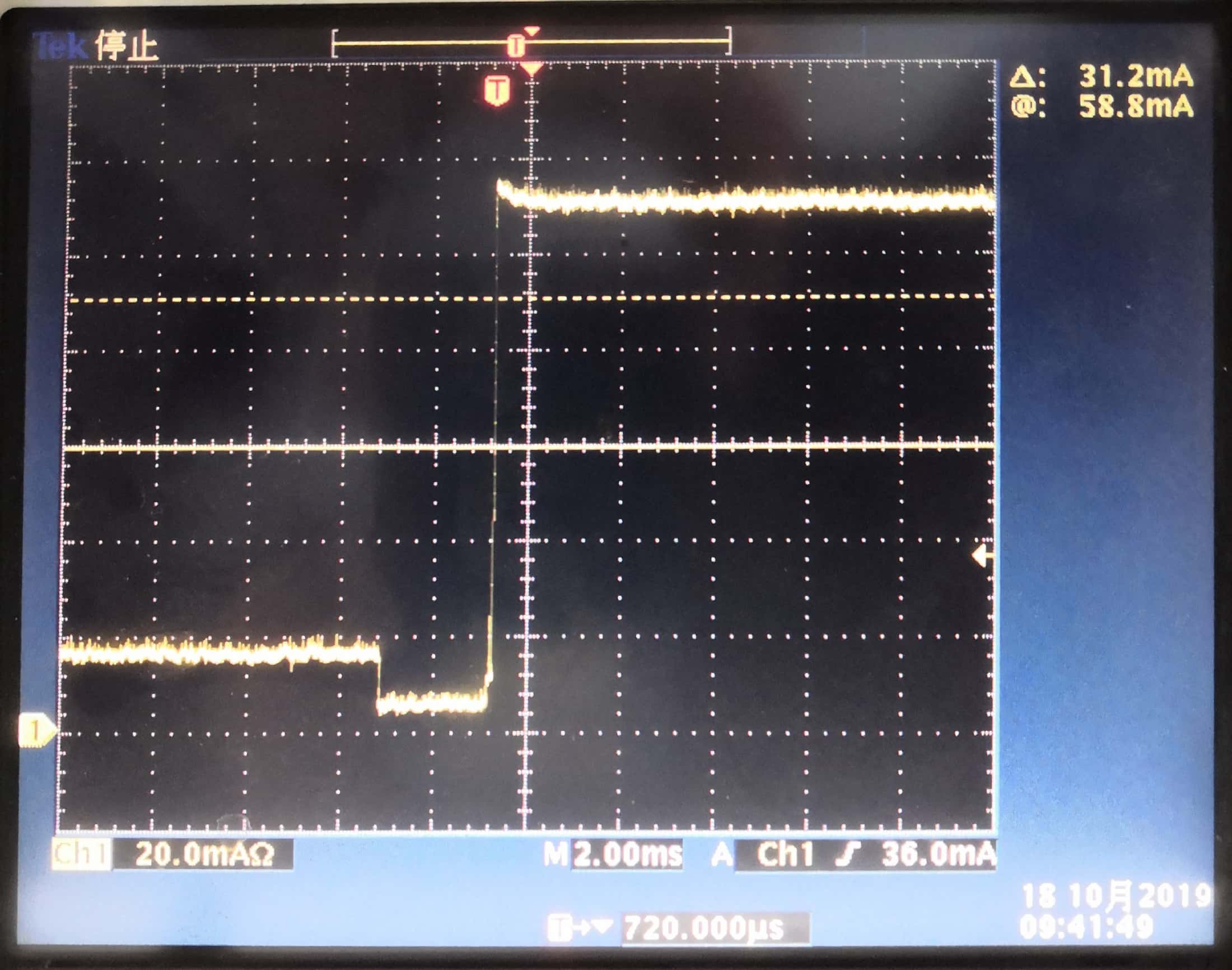This screenshot has height=970, width=1232.
Task: Click the T marker on the record-length bar
Action: (516, 45)
